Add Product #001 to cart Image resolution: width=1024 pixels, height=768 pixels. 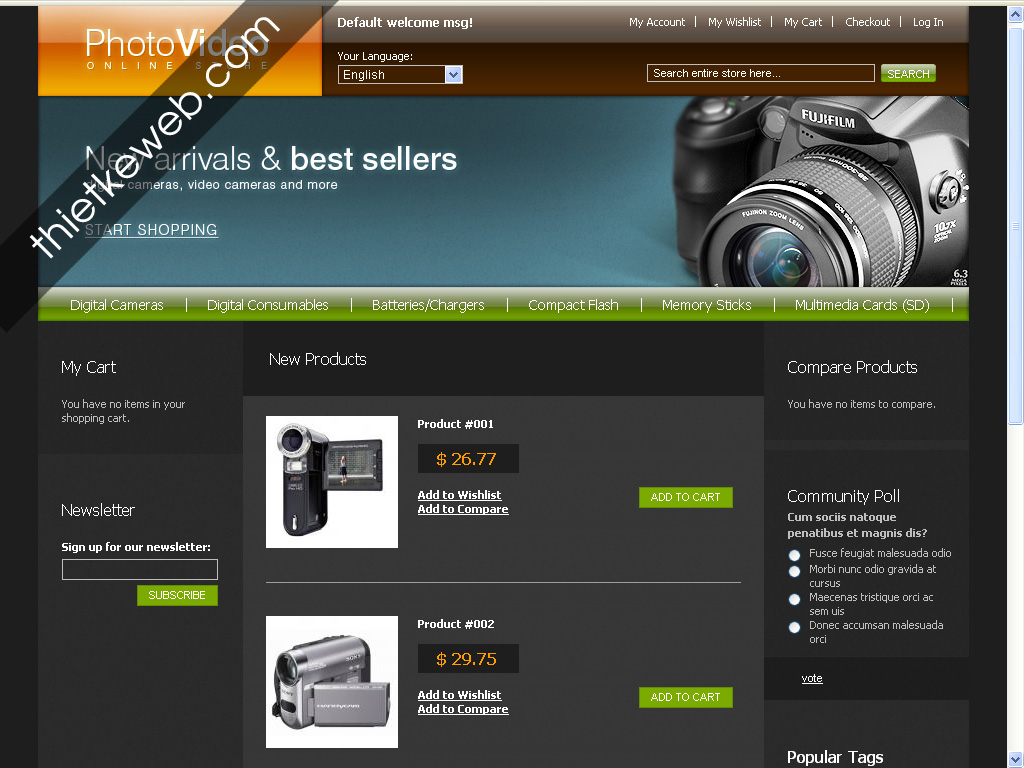point(686,497)
